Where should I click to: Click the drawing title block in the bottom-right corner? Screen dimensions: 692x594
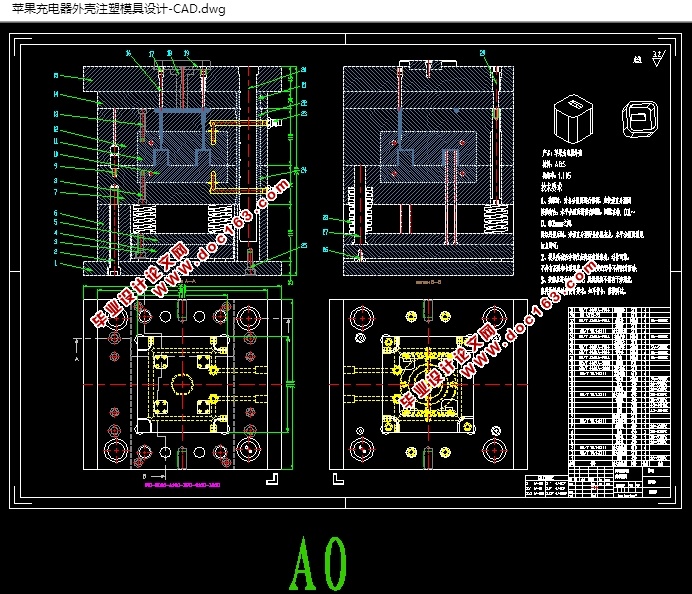pyautogui.click(x=619, y=482)
